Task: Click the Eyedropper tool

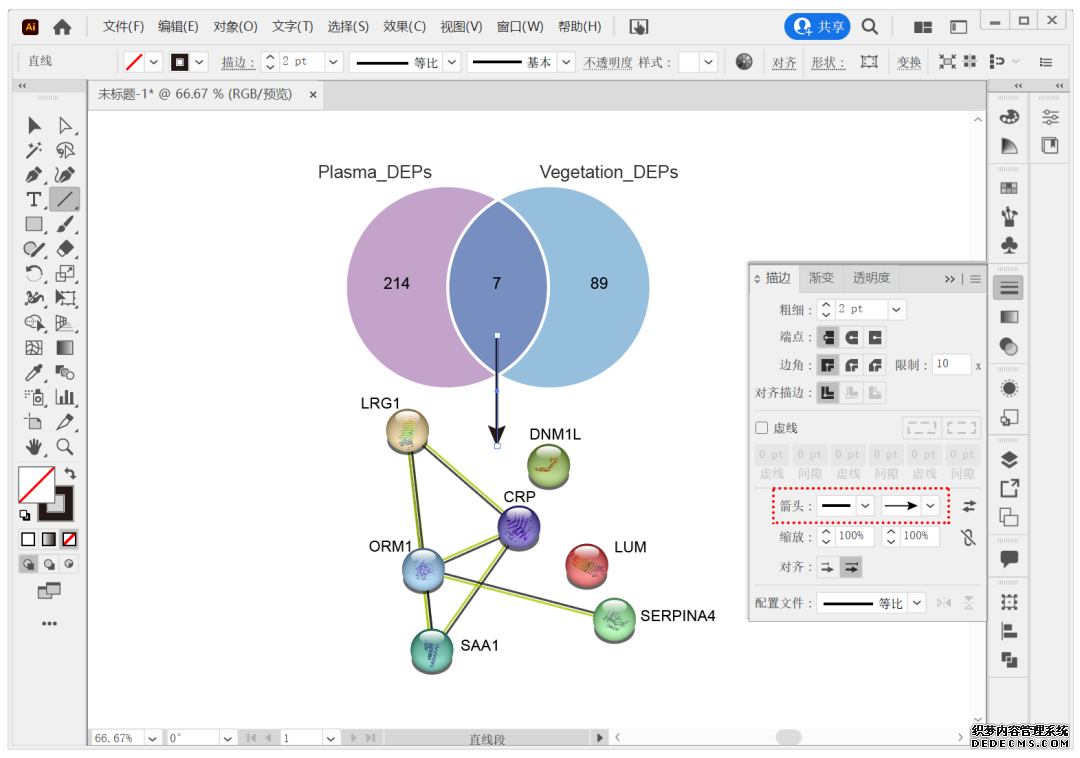Action: (34, 373)
